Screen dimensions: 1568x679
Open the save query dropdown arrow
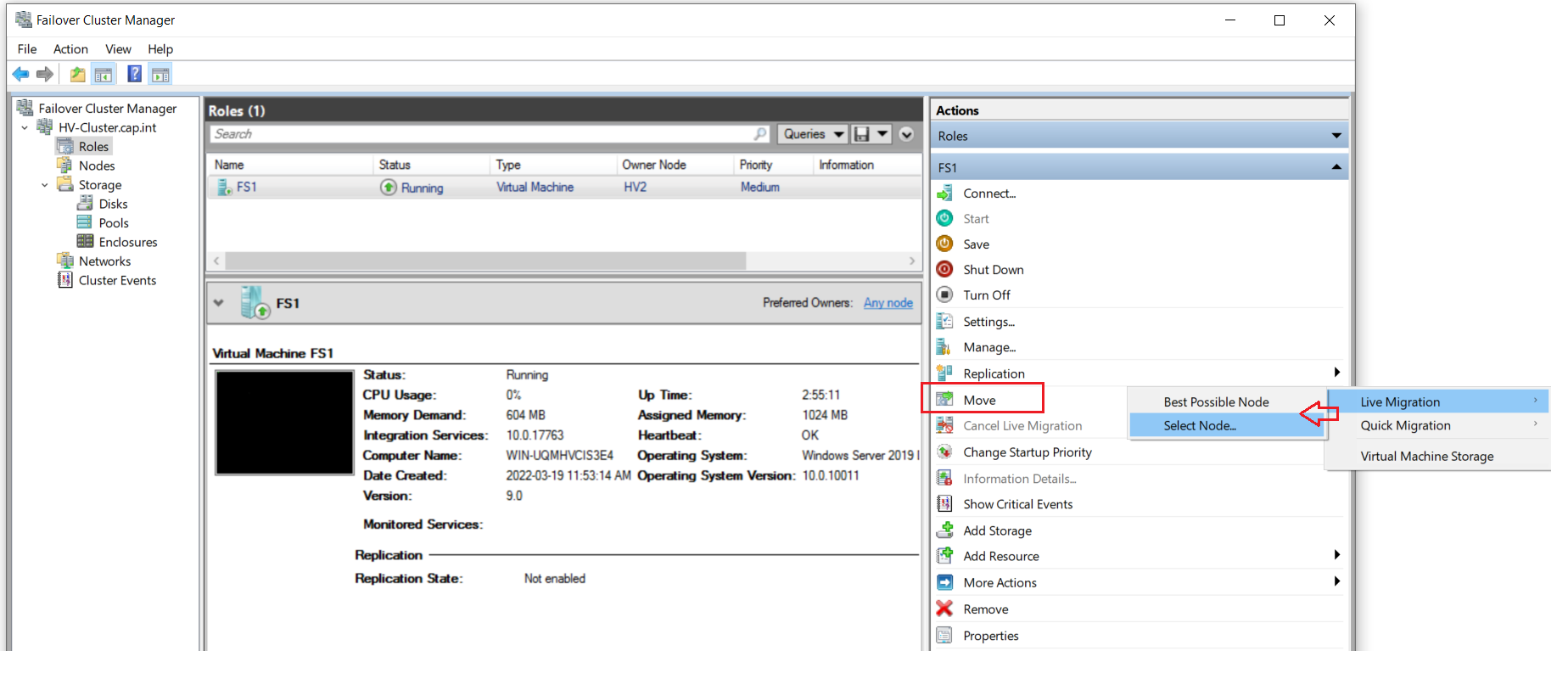[882, 134]
